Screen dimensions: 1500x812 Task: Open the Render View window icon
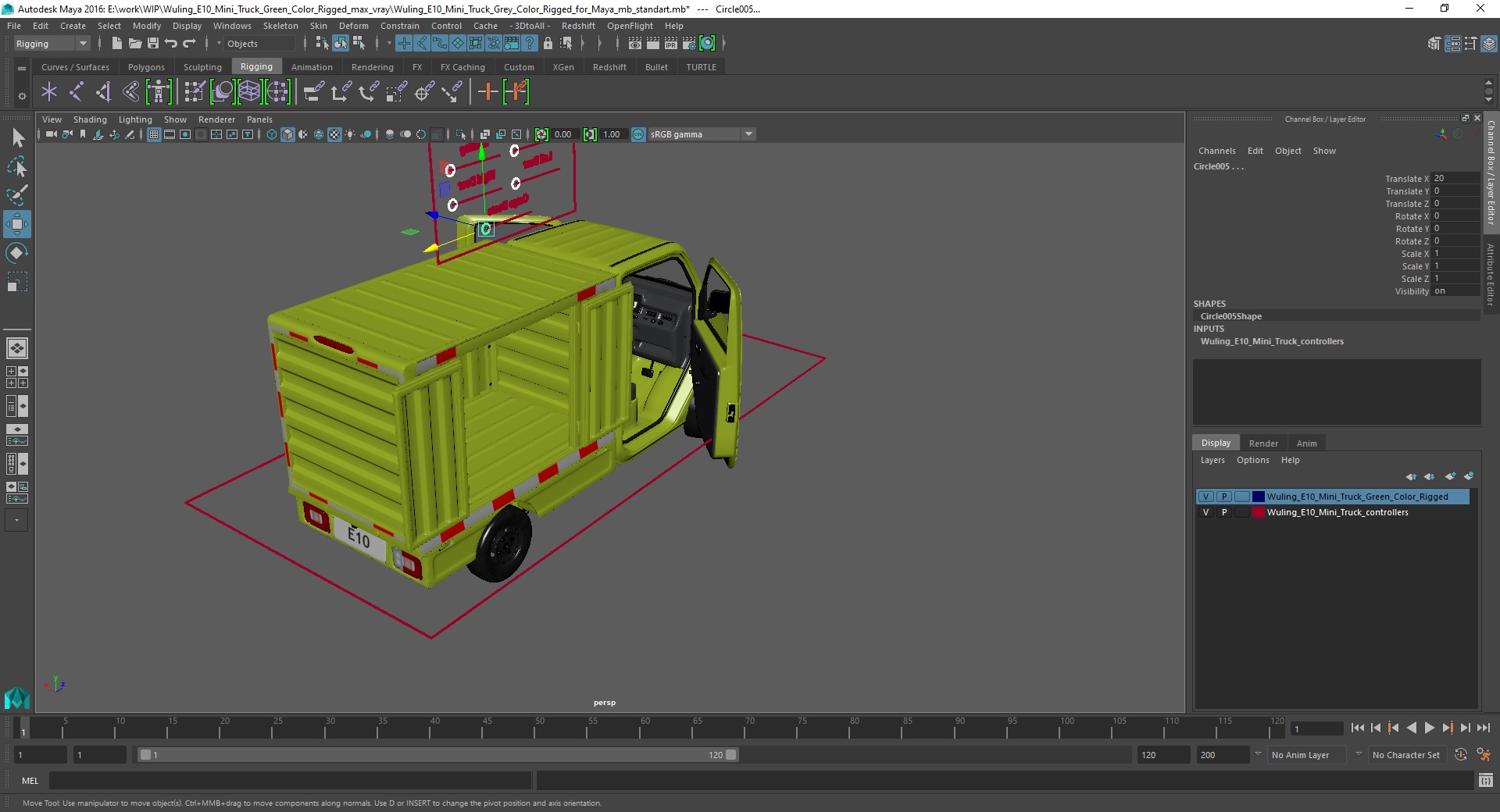(635, 44)
